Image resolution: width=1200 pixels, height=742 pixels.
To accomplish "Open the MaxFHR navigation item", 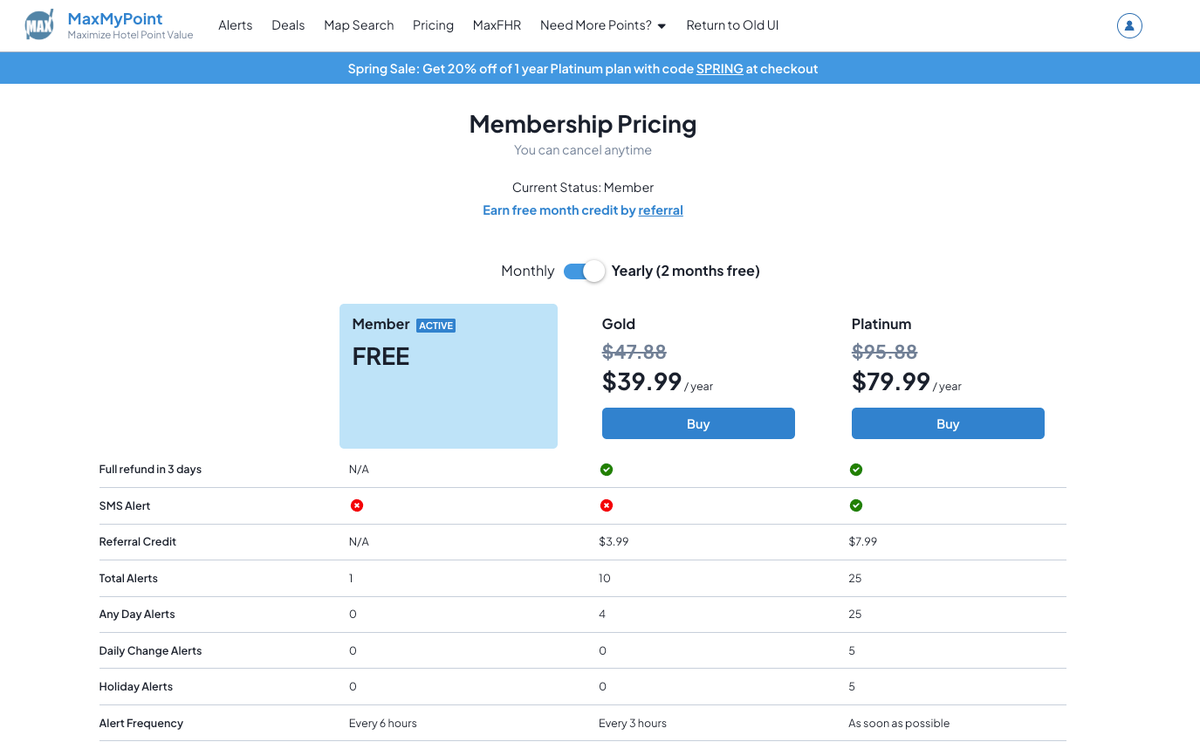I will point(496,25).
